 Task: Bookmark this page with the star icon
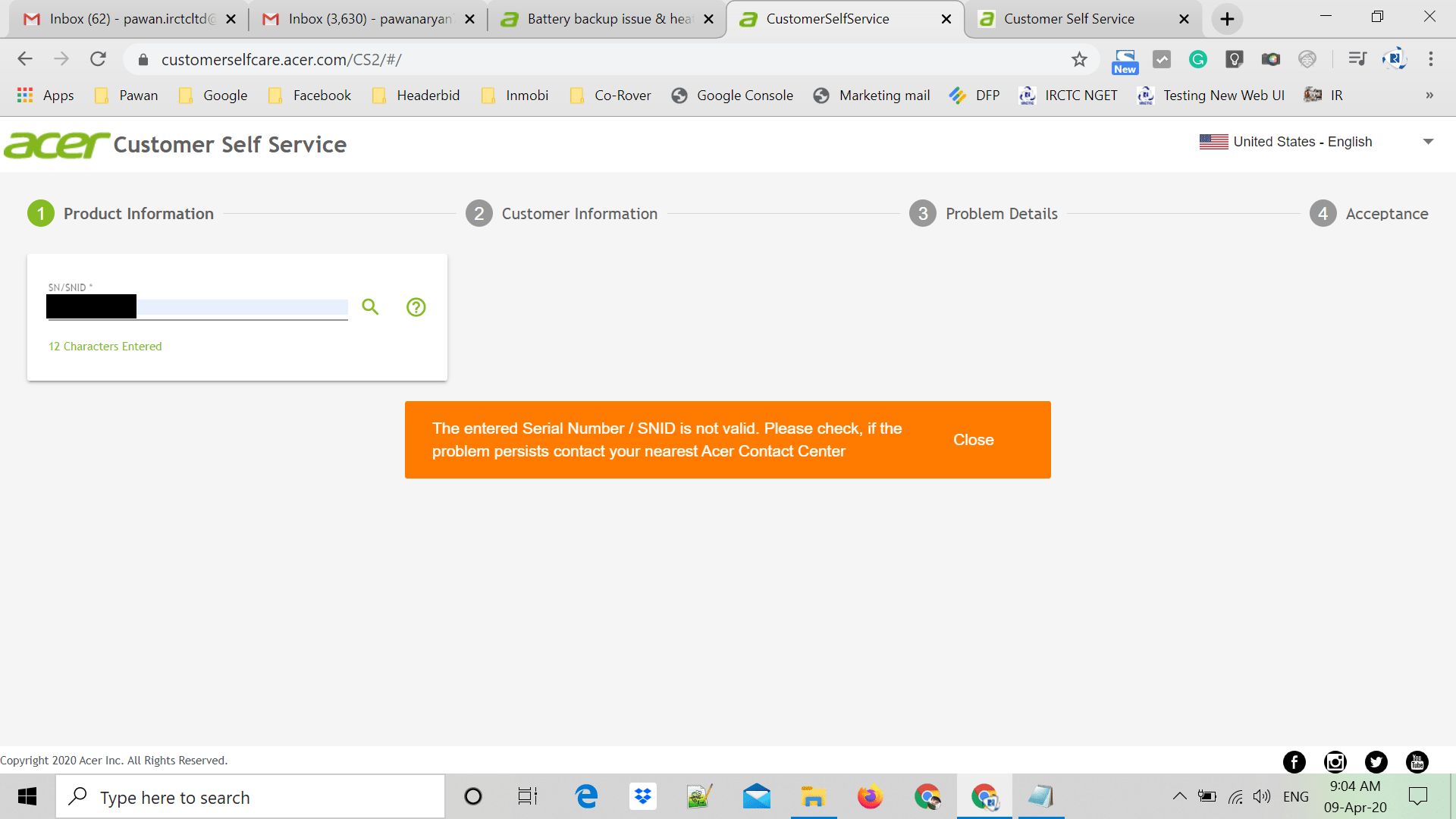pos(1079,59)
